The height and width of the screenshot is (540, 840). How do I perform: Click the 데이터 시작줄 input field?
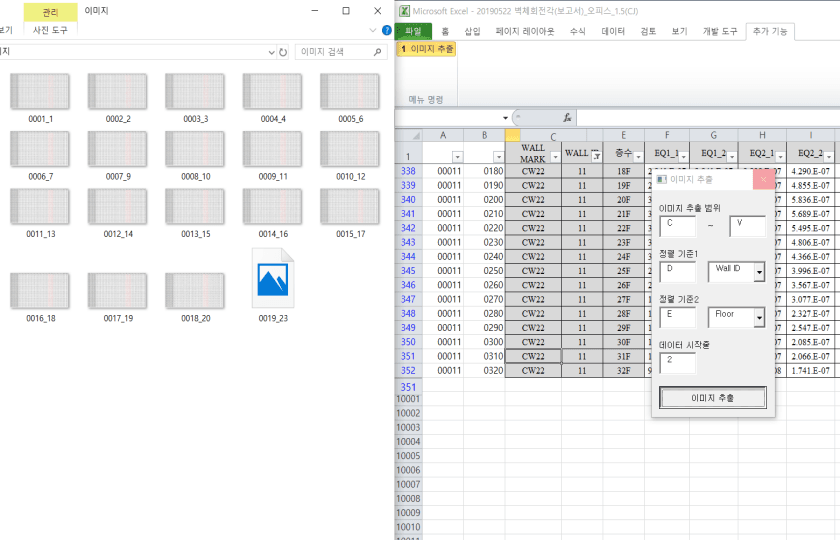click(x=677, y=362)
